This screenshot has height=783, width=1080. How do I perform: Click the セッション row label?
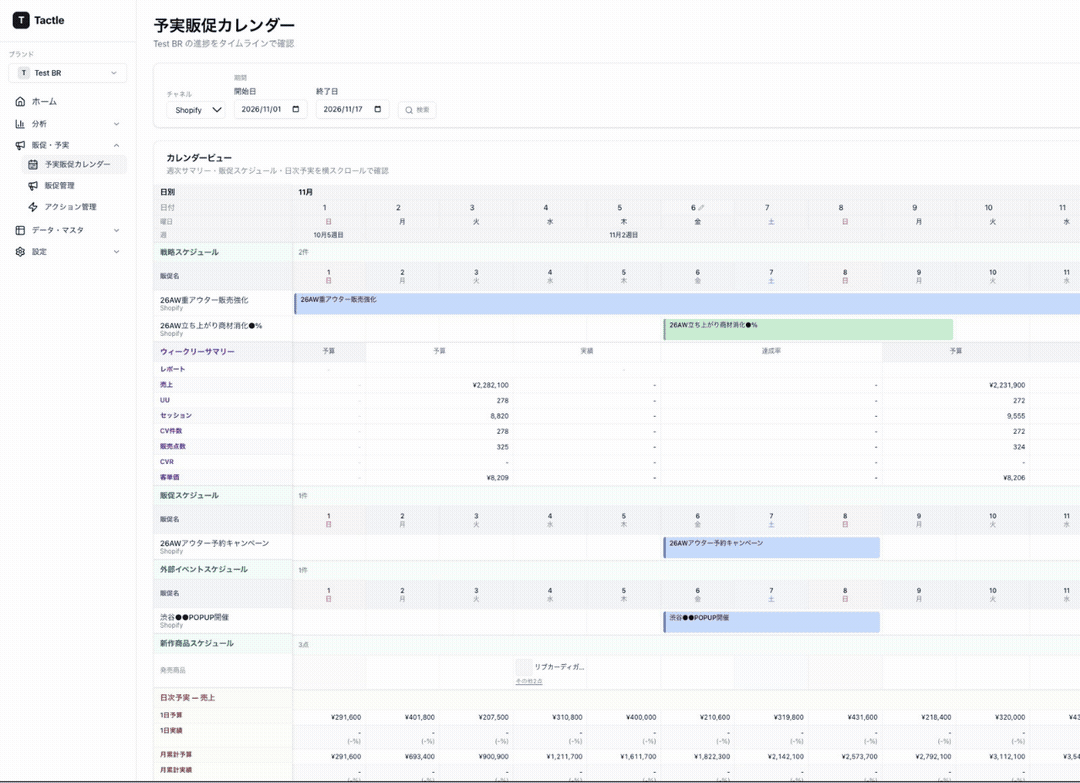coord(176,416)
